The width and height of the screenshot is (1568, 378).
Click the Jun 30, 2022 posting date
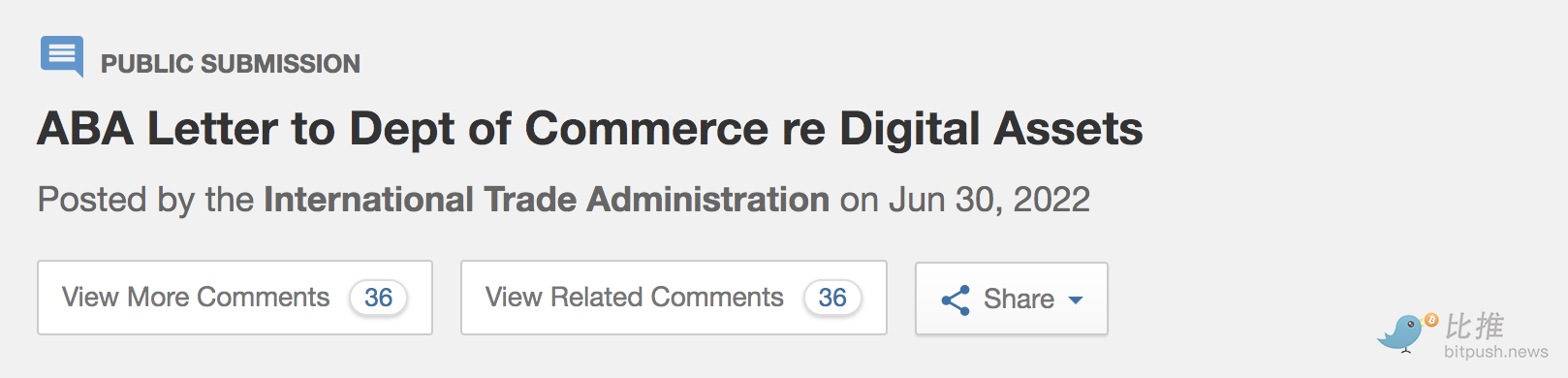(989, 200)
